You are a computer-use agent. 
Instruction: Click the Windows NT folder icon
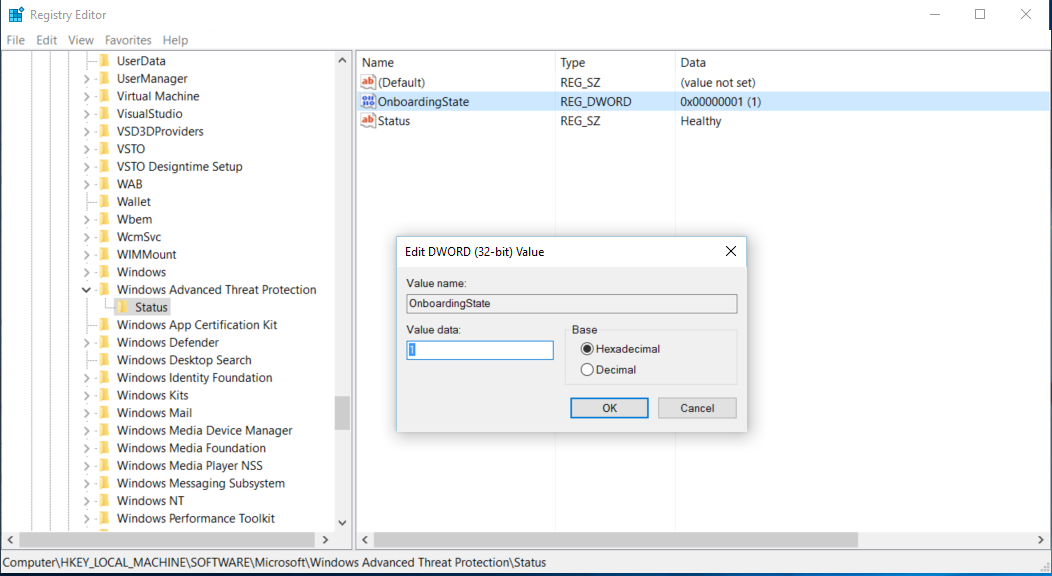click(105, 501)
